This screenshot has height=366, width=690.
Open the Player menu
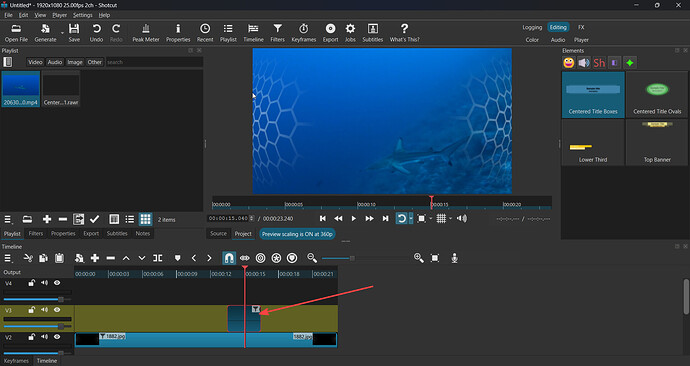pyautogui.click(x=59, y=15)
